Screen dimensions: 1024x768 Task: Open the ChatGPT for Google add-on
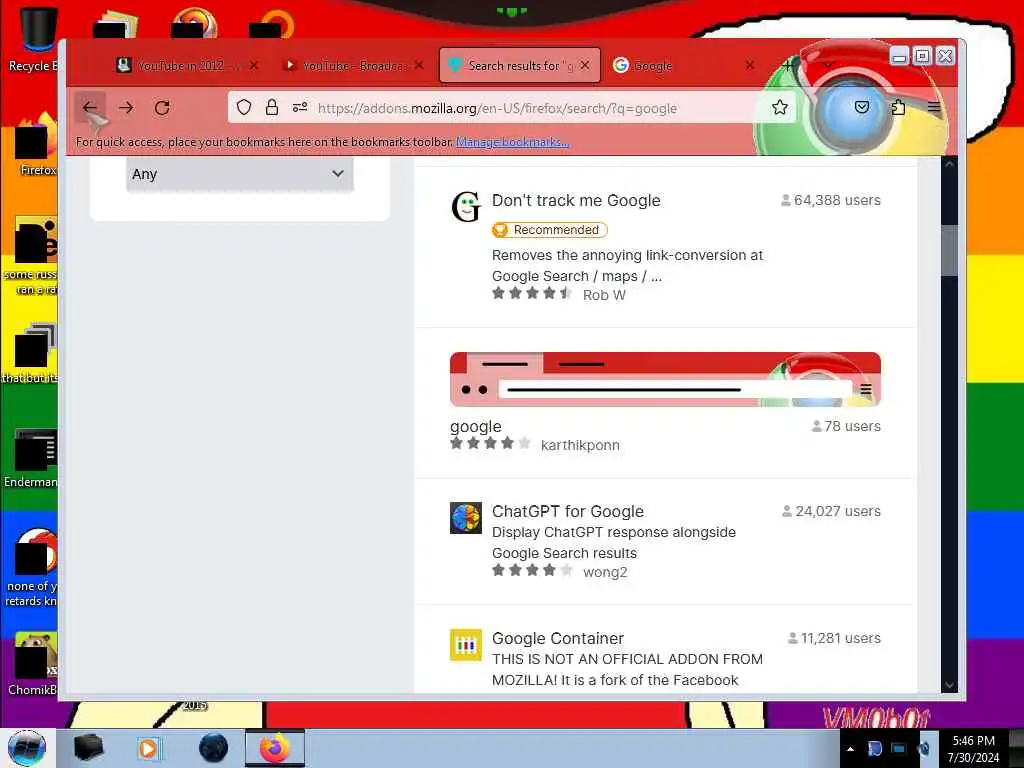pos(568,511)
